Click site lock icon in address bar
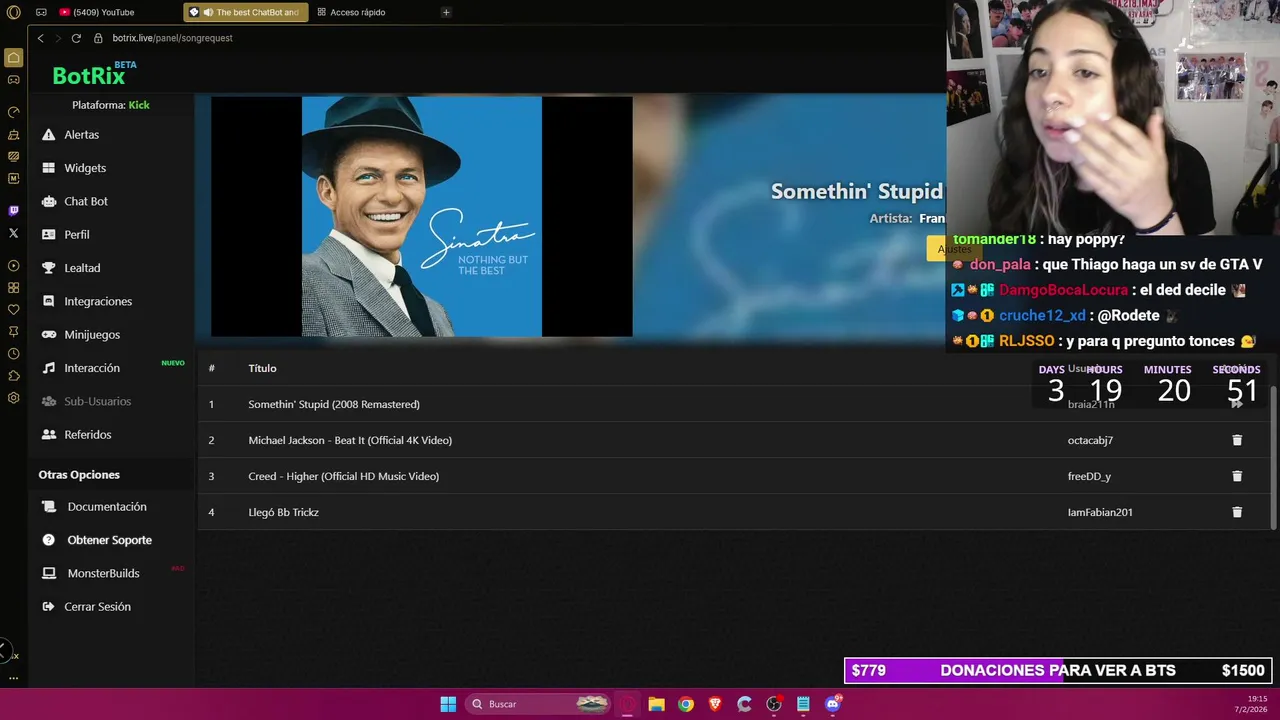Image resolution: width=1280 pixels, height=720 pixels. pyautogui.click(x=98, y=38)
